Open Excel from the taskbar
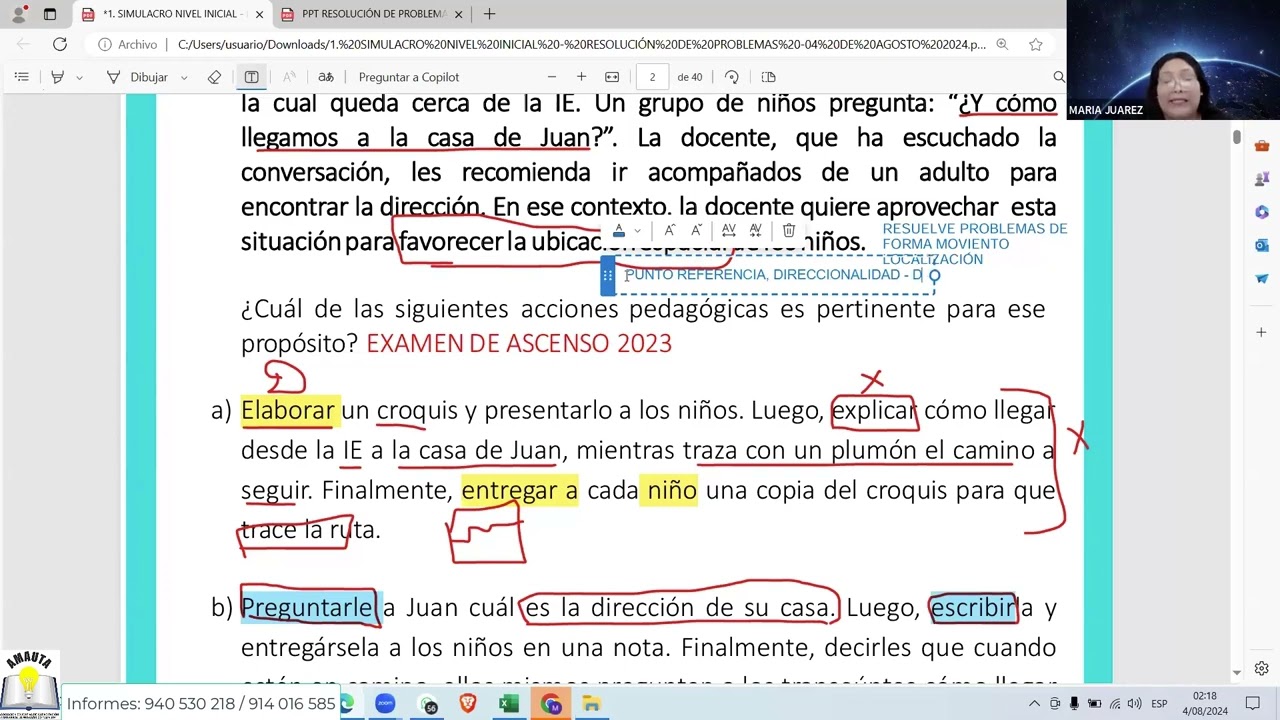The height and width of the screenshot is (720, 1280). [509, 704]
